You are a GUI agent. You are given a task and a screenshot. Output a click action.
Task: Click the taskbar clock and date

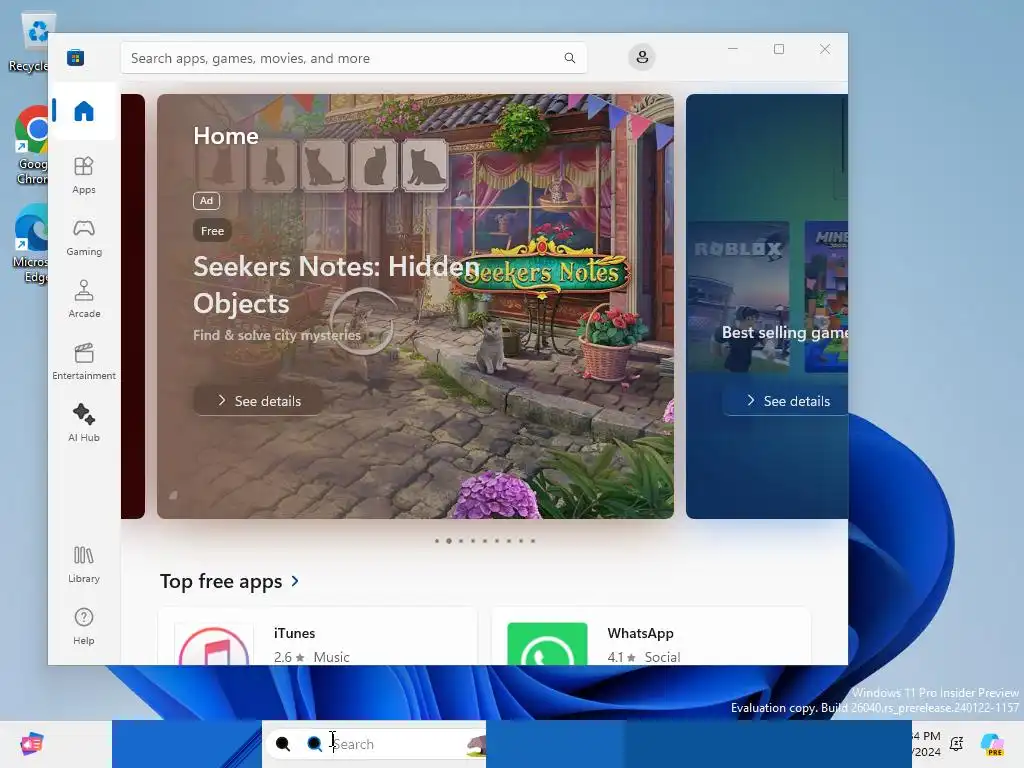pyautogui.click(x=927, y=743)
